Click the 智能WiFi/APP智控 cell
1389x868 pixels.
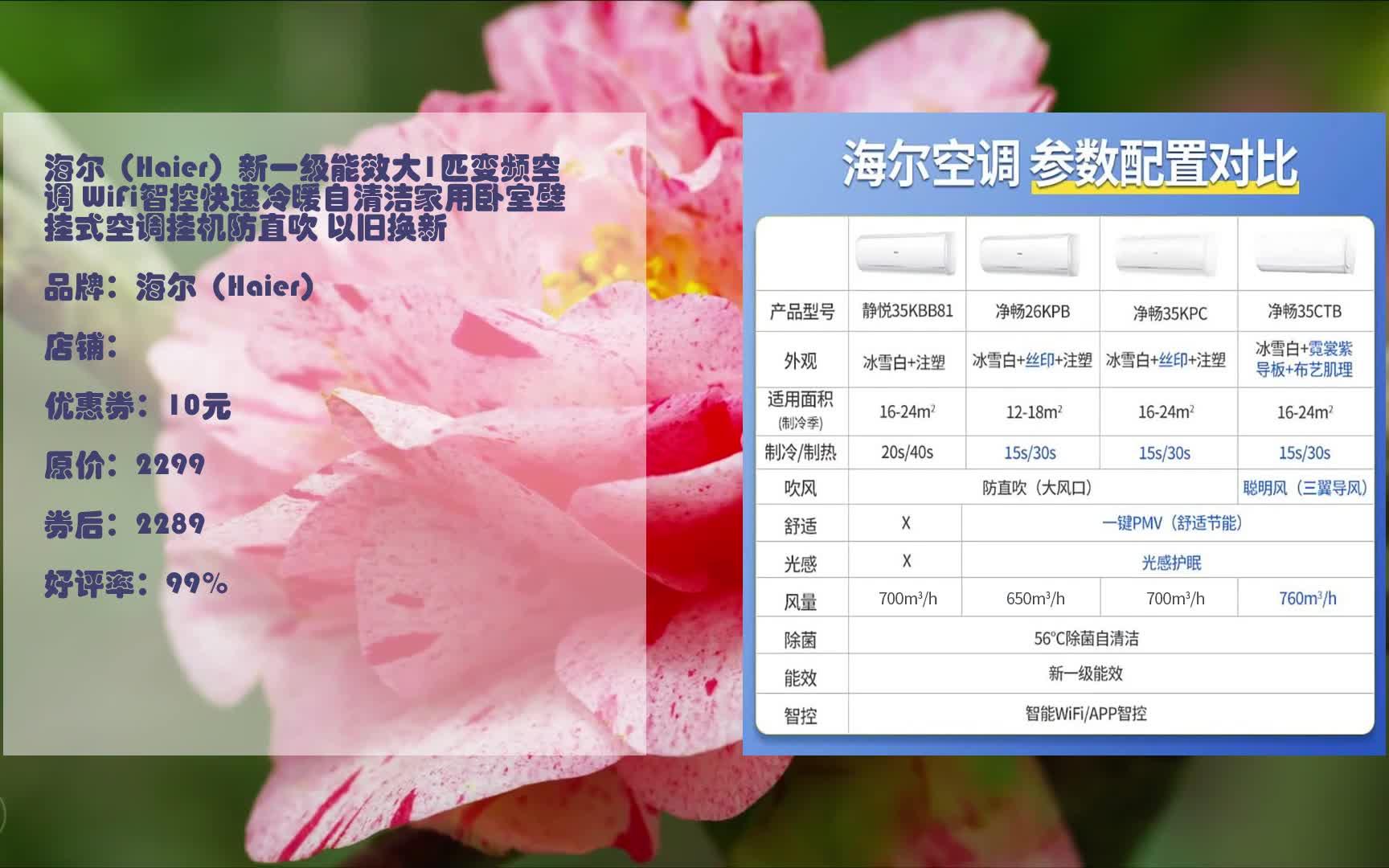pos(1086,714)
